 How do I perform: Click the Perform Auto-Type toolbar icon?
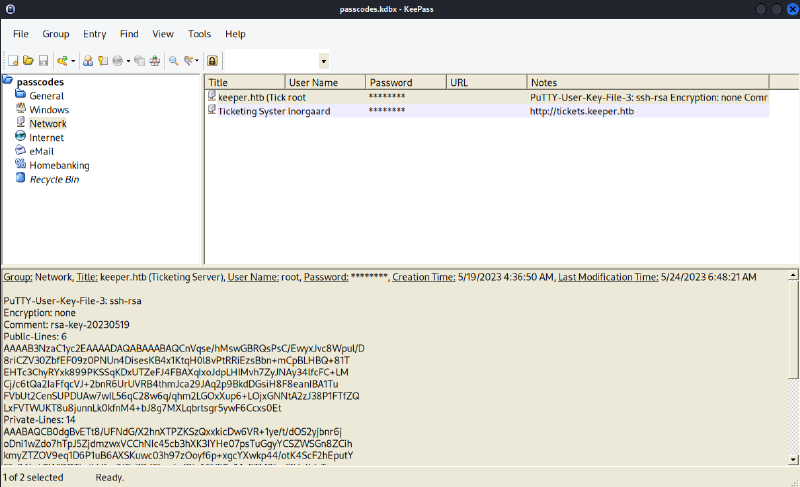(154, 61)
